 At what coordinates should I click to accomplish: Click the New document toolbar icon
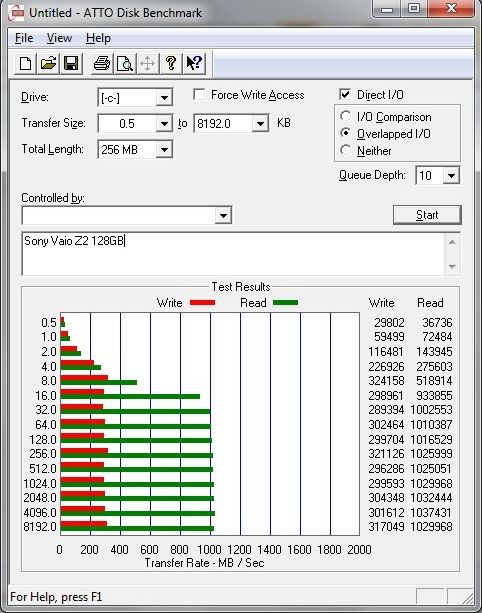click(25, 63)
